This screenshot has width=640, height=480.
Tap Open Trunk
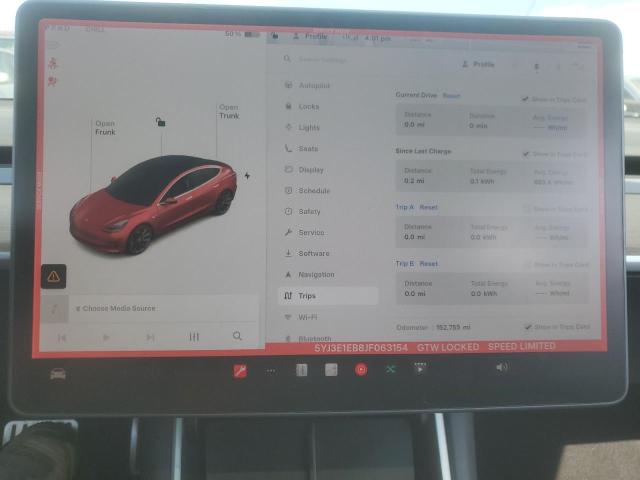click(x=229, y=111)
